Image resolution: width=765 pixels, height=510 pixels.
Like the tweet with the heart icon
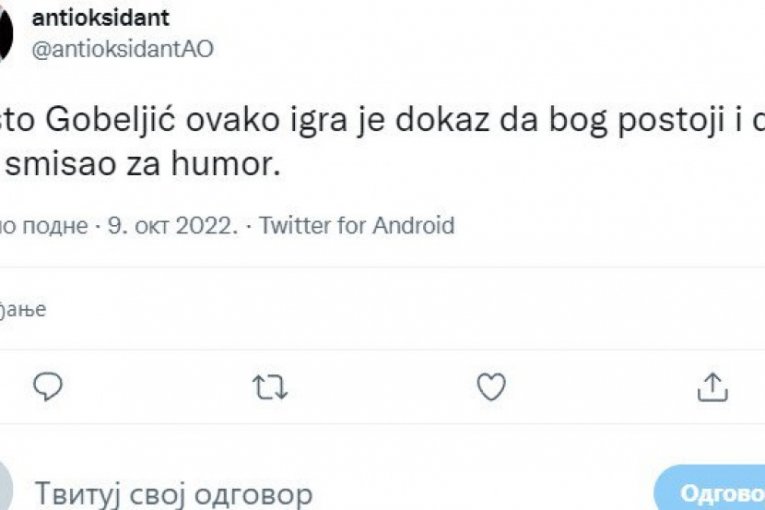(490, 386)
